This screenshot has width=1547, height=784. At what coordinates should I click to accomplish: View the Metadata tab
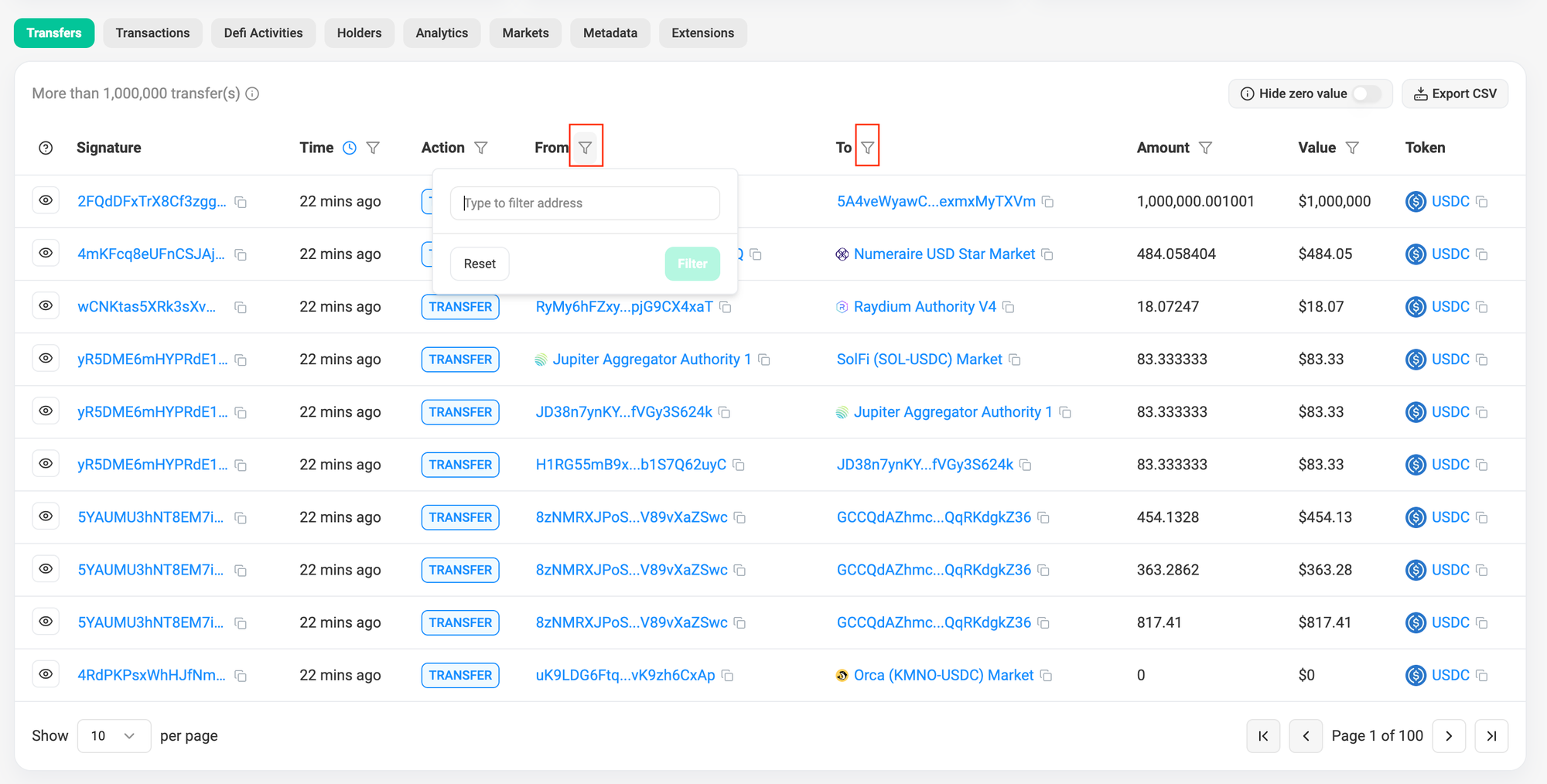tap(610, 33)
